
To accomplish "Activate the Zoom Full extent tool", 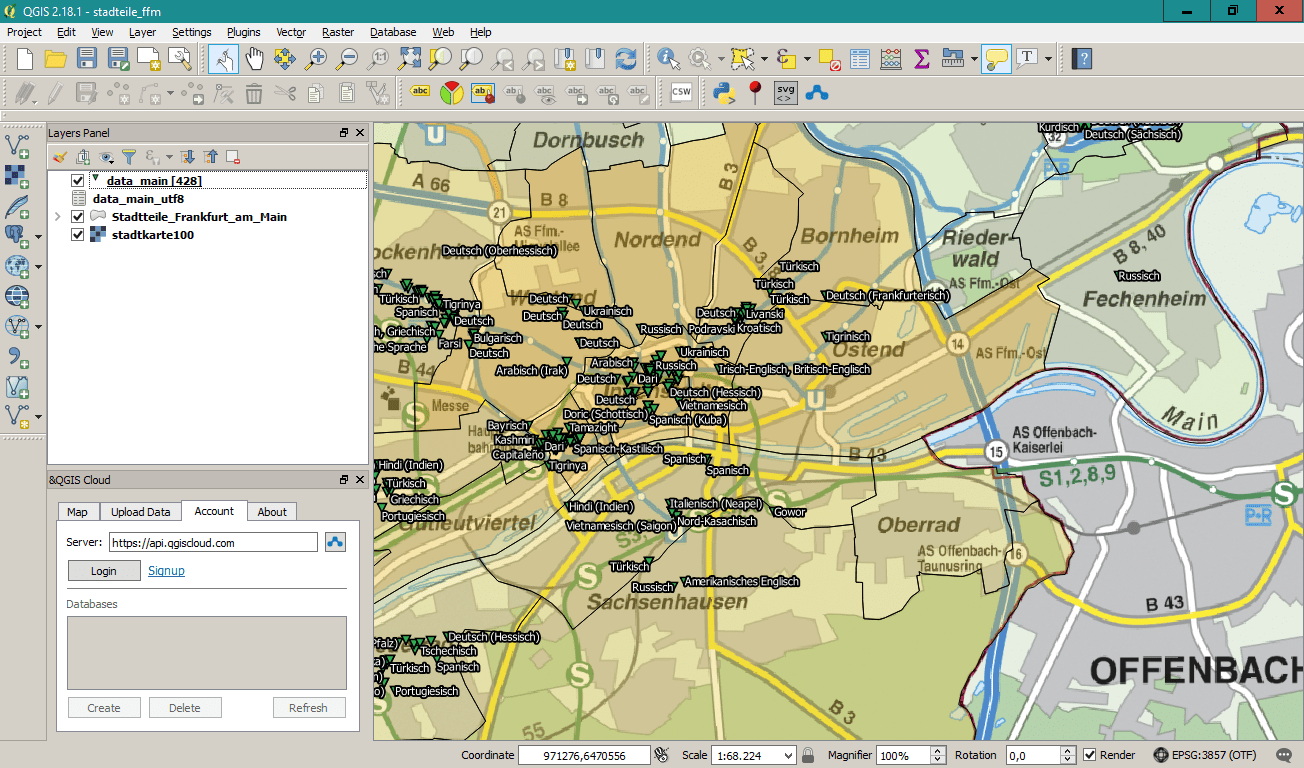I will [x=409, y=58].
